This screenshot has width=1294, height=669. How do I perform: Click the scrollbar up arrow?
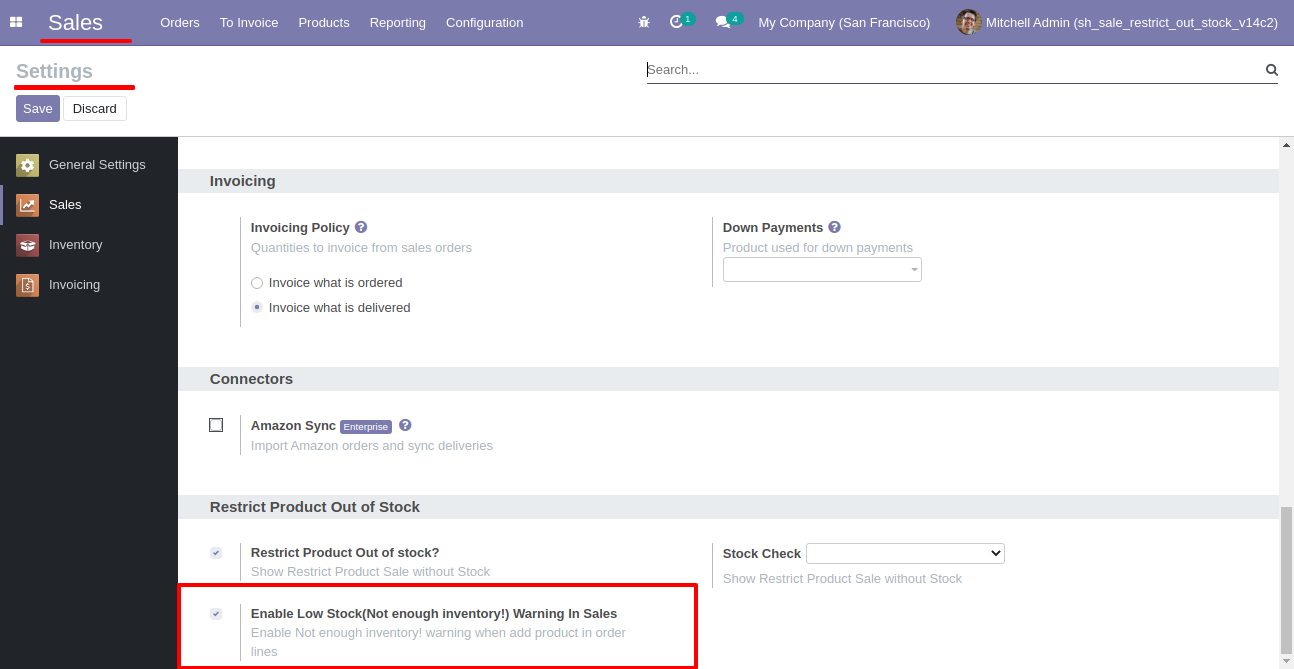[1287, 145]
